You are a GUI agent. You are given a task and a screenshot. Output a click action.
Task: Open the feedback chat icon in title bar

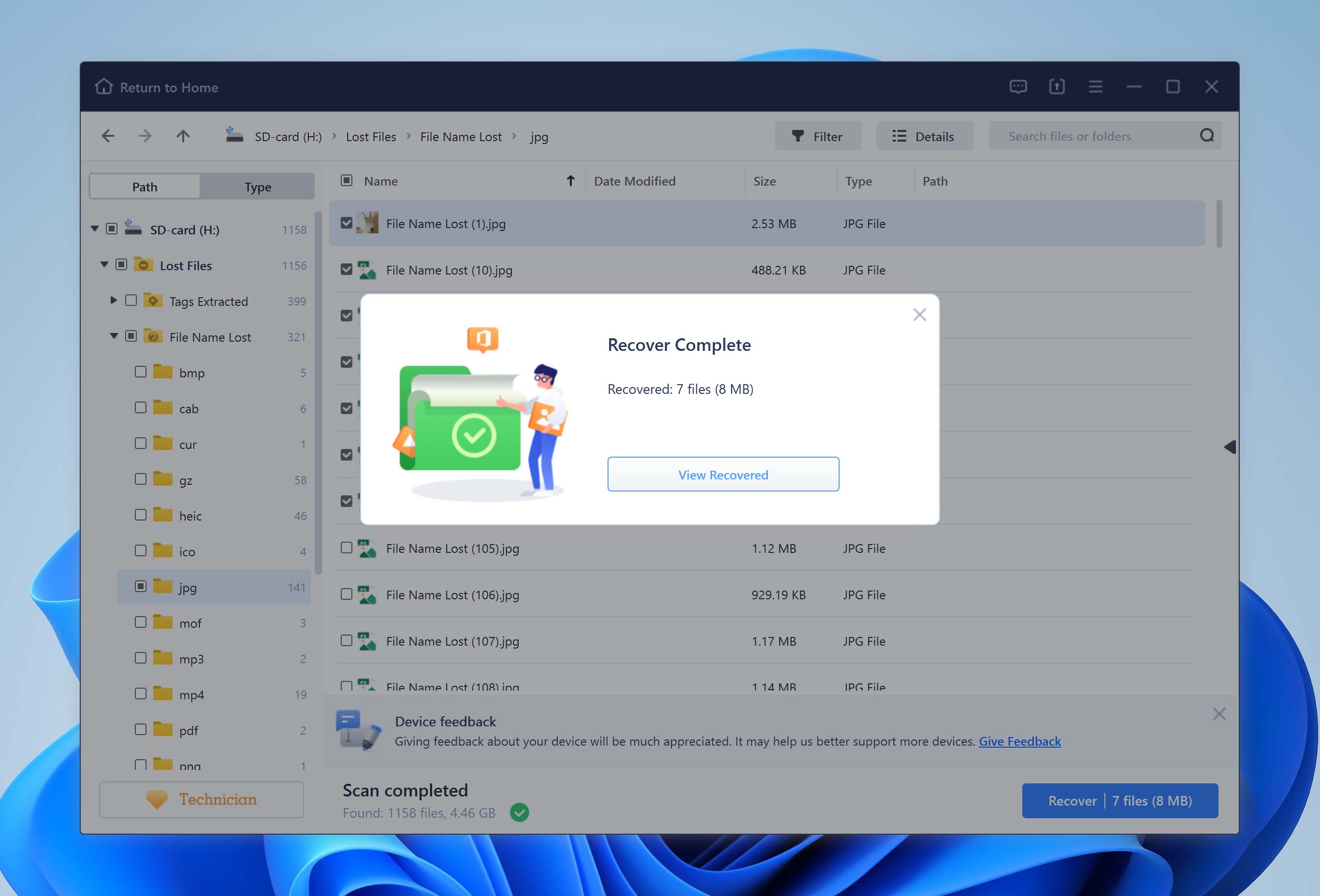pyautogui.click(x=1018, y=87)
